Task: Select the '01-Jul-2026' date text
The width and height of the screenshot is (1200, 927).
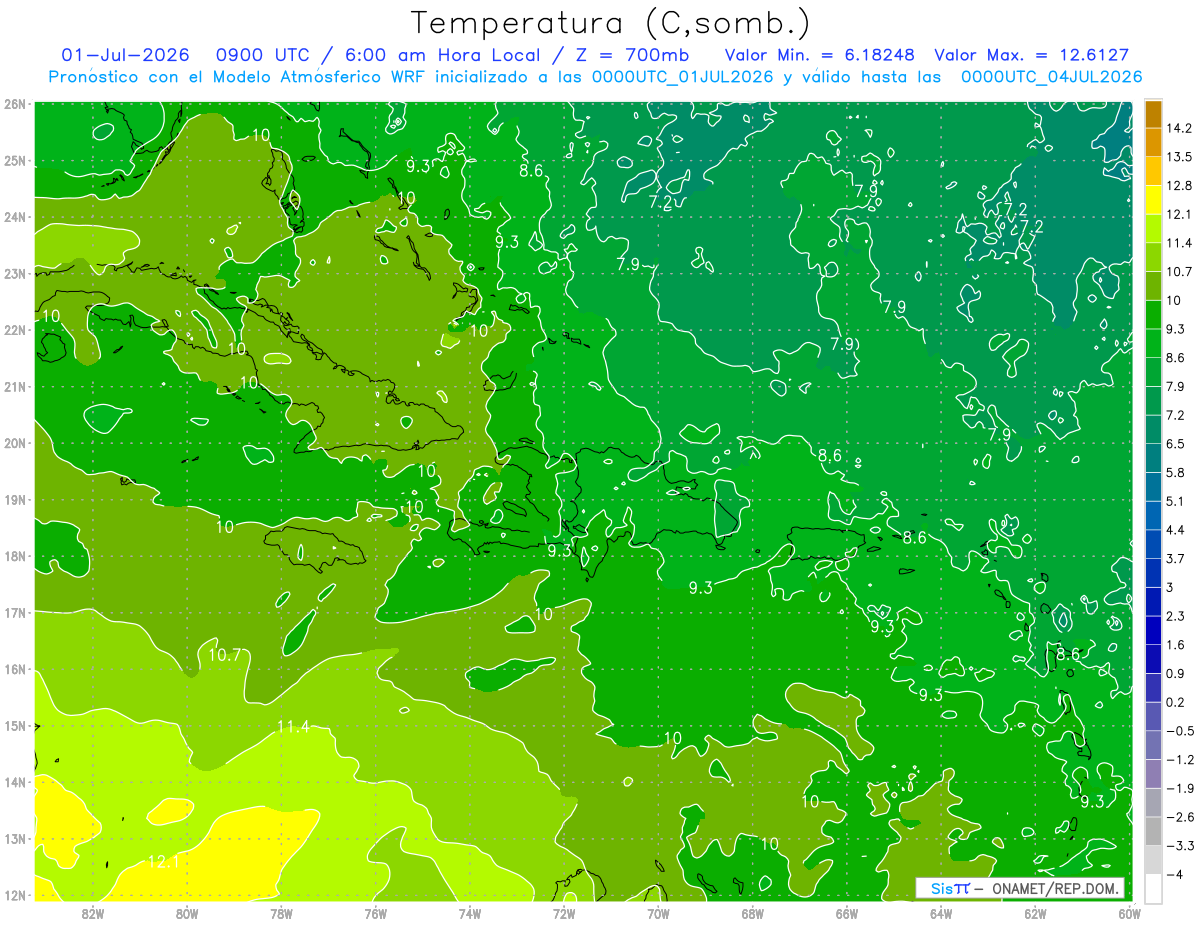Action: click(x=124, y=55)
